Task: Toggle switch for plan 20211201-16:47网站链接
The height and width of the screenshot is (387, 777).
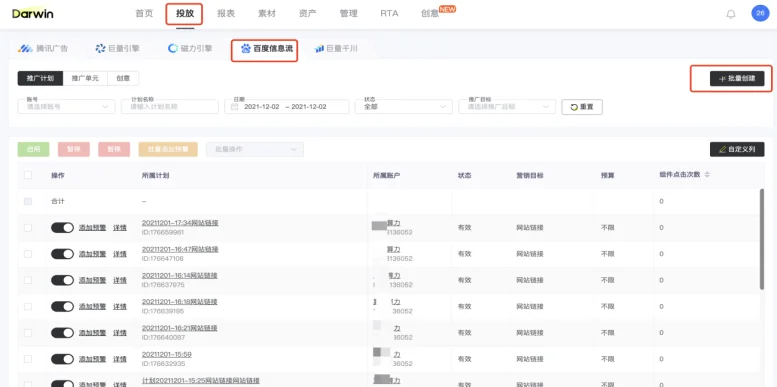Action: coord(62,254)
